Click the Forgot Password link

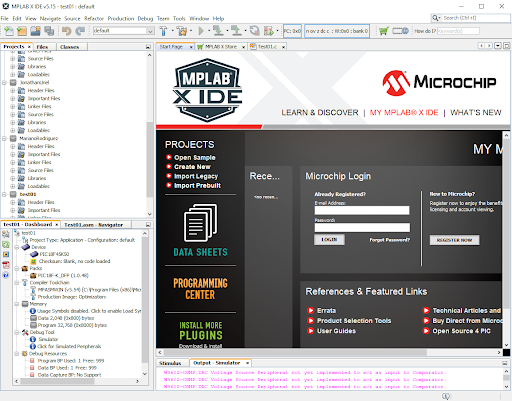pos(389,240)
